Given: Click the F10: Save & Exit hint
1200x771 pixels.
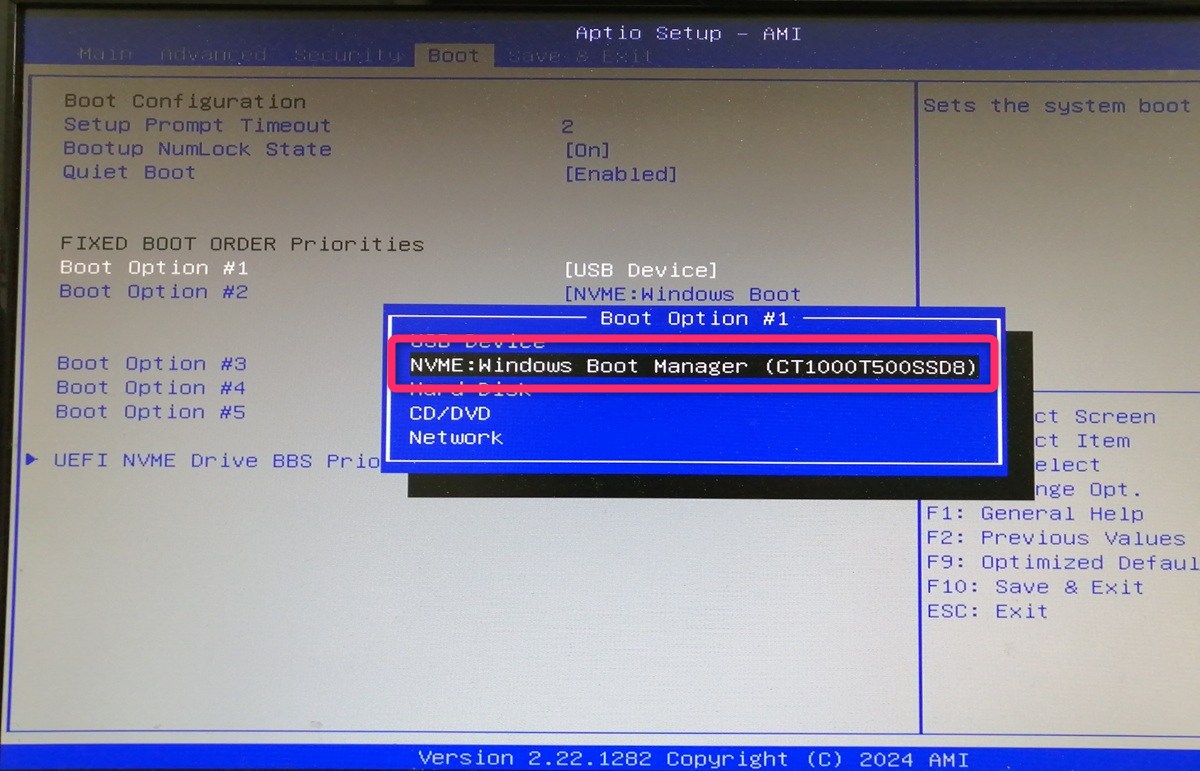Looking at the screenshot, I should click(x=1034, y=587).
